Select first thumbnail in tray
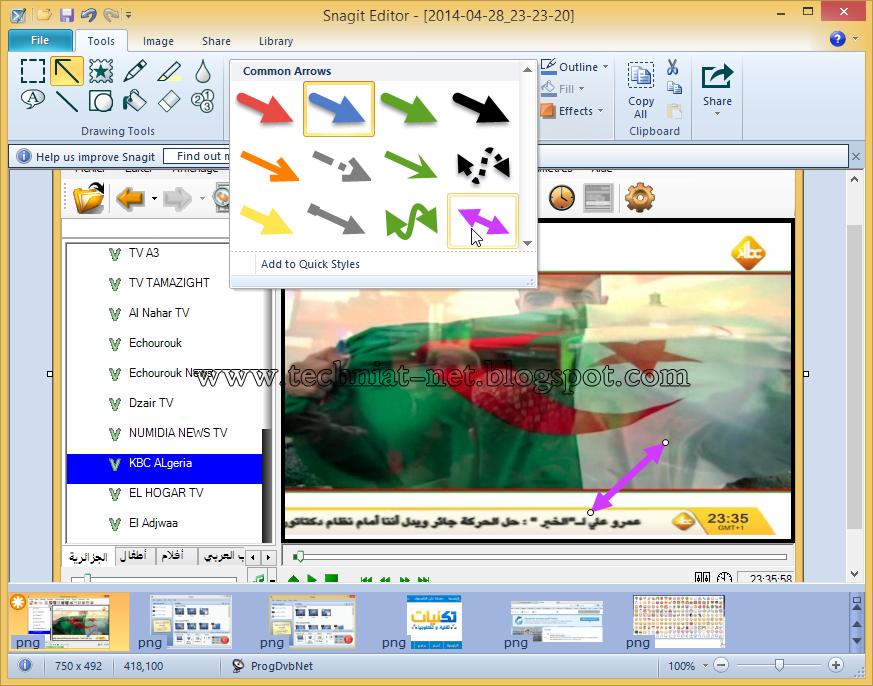Viewport: 873px width, 686px height. (68, 621)
